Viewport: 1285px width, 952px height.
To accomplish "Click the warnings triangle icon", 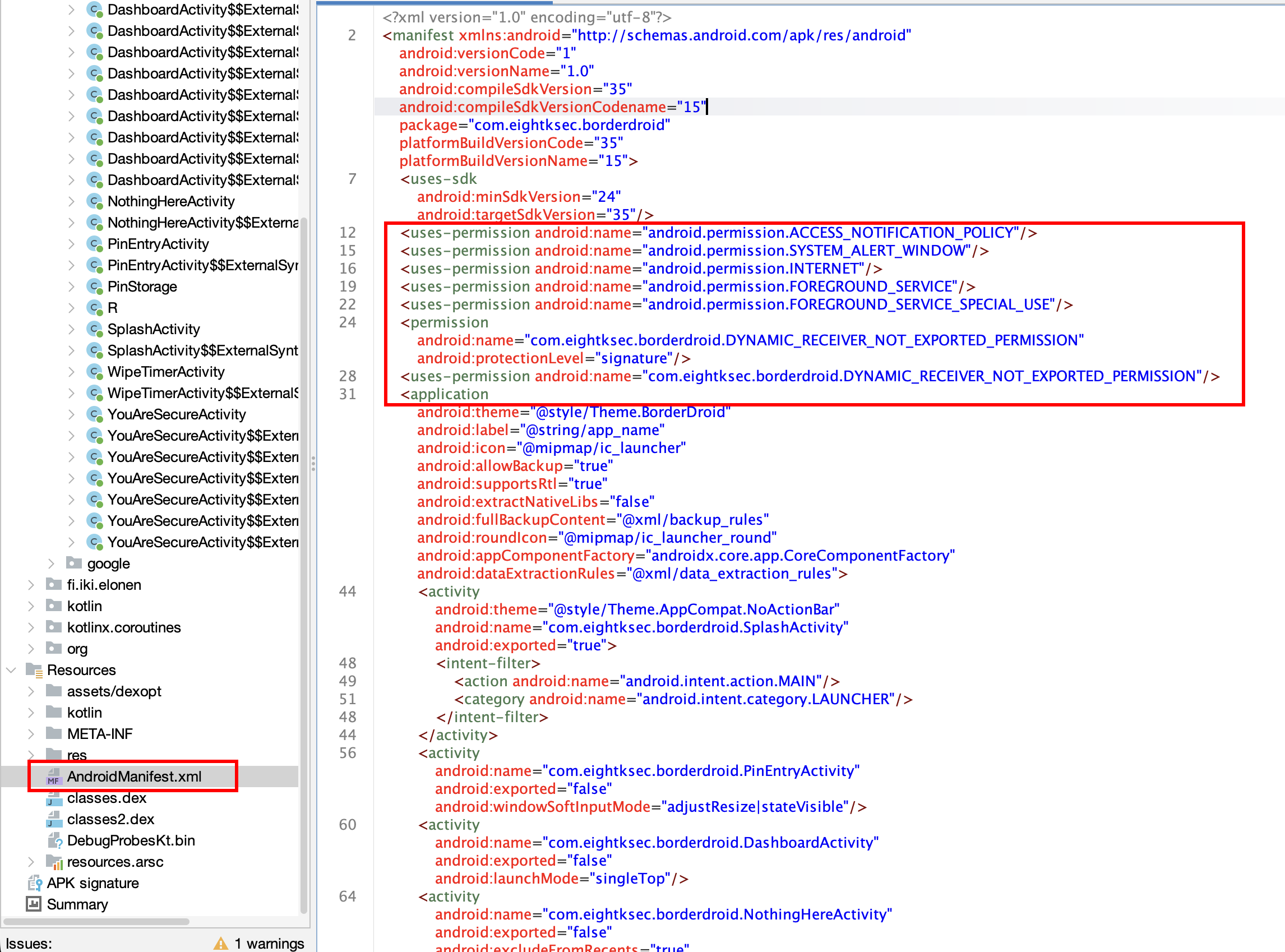I will click(x=221, y=944).
